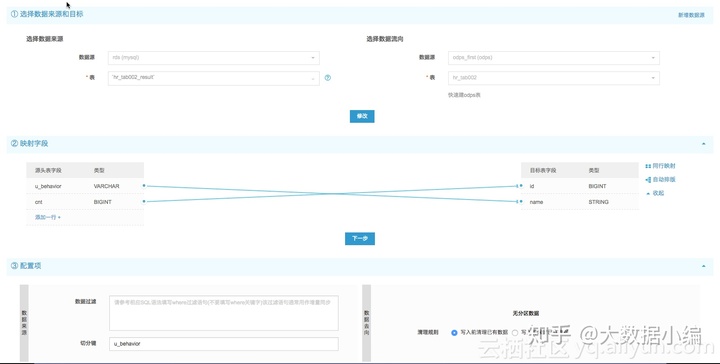Open the target 数据源 odps_first dropdown
The image size is (720, 364).
pyautogui.click(x=554, y=58)
